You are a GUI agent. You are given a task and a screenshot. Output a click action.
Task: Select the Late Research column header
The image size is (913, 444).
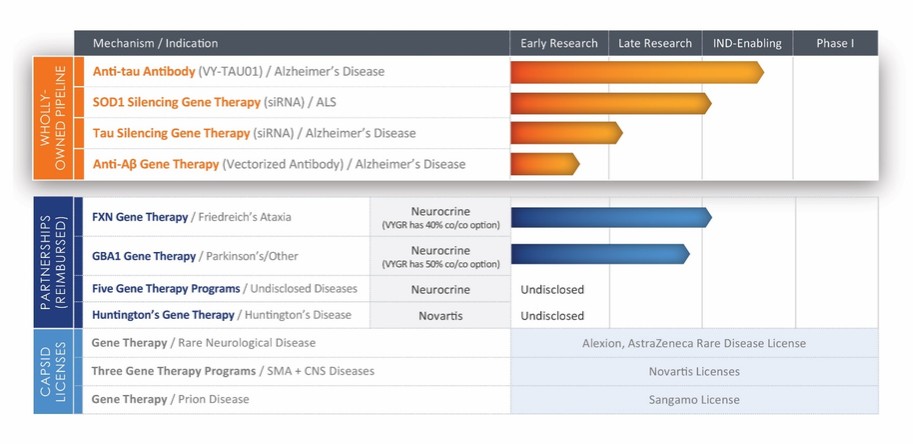(655, 43)
